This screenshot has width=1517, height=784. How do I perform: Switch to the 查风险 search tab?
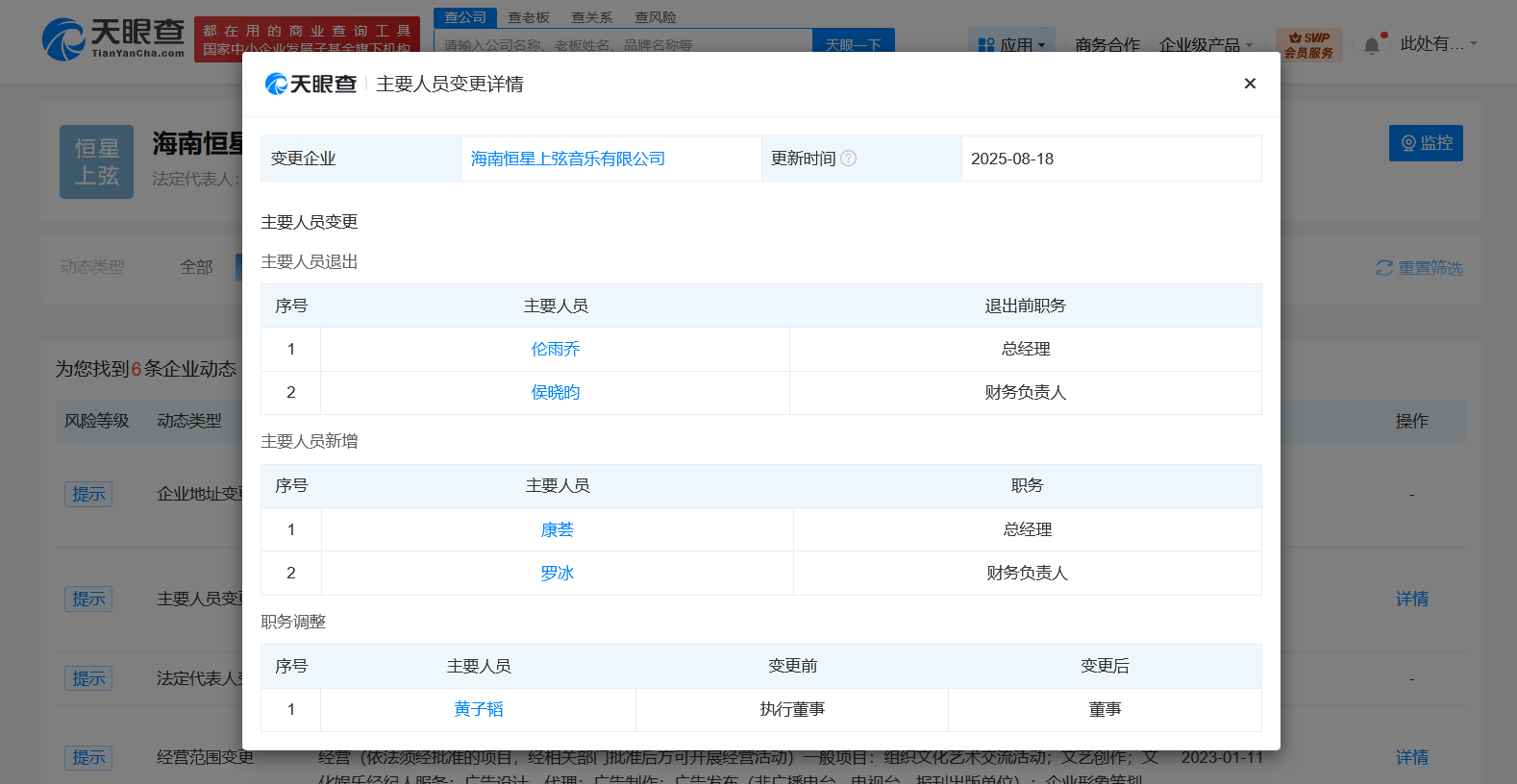655,17
